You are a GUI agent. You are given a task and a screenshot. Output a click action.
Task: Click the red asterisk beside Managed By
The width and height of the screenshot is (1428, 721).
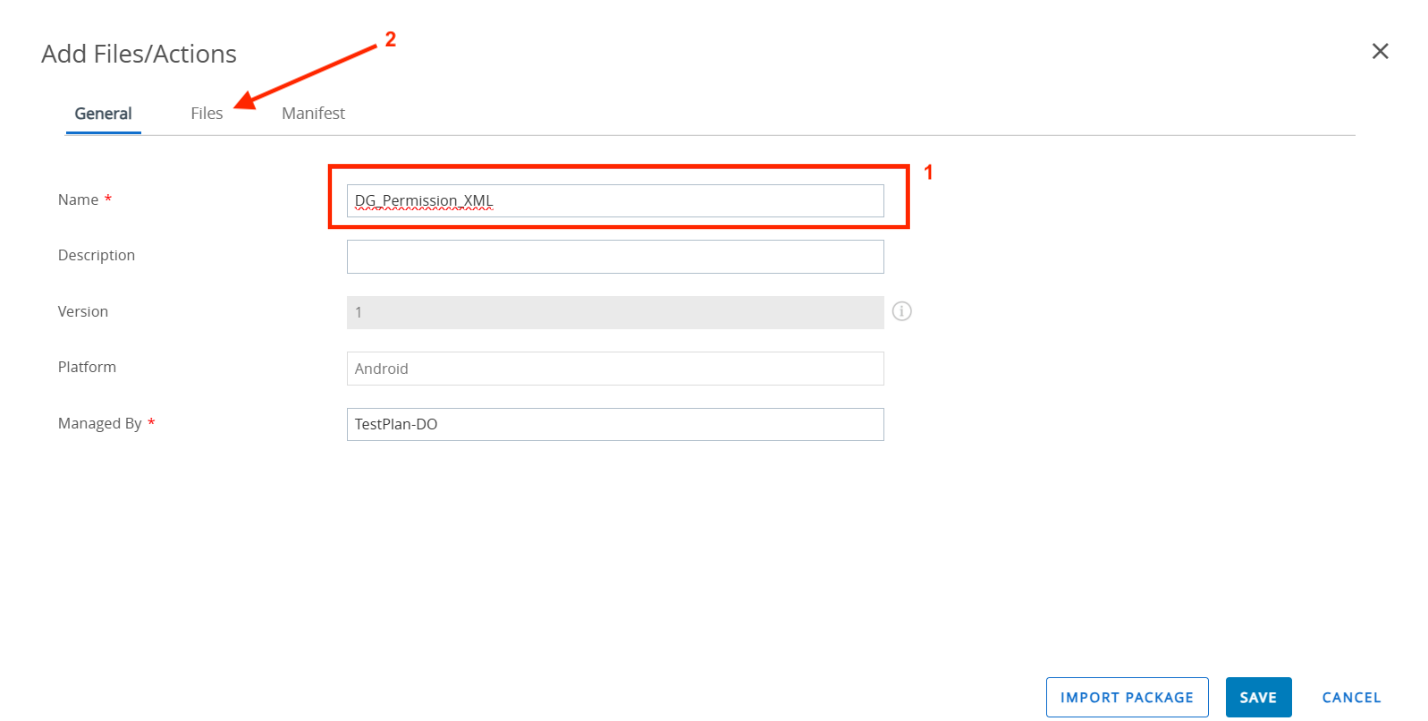(x=151, y=424)
